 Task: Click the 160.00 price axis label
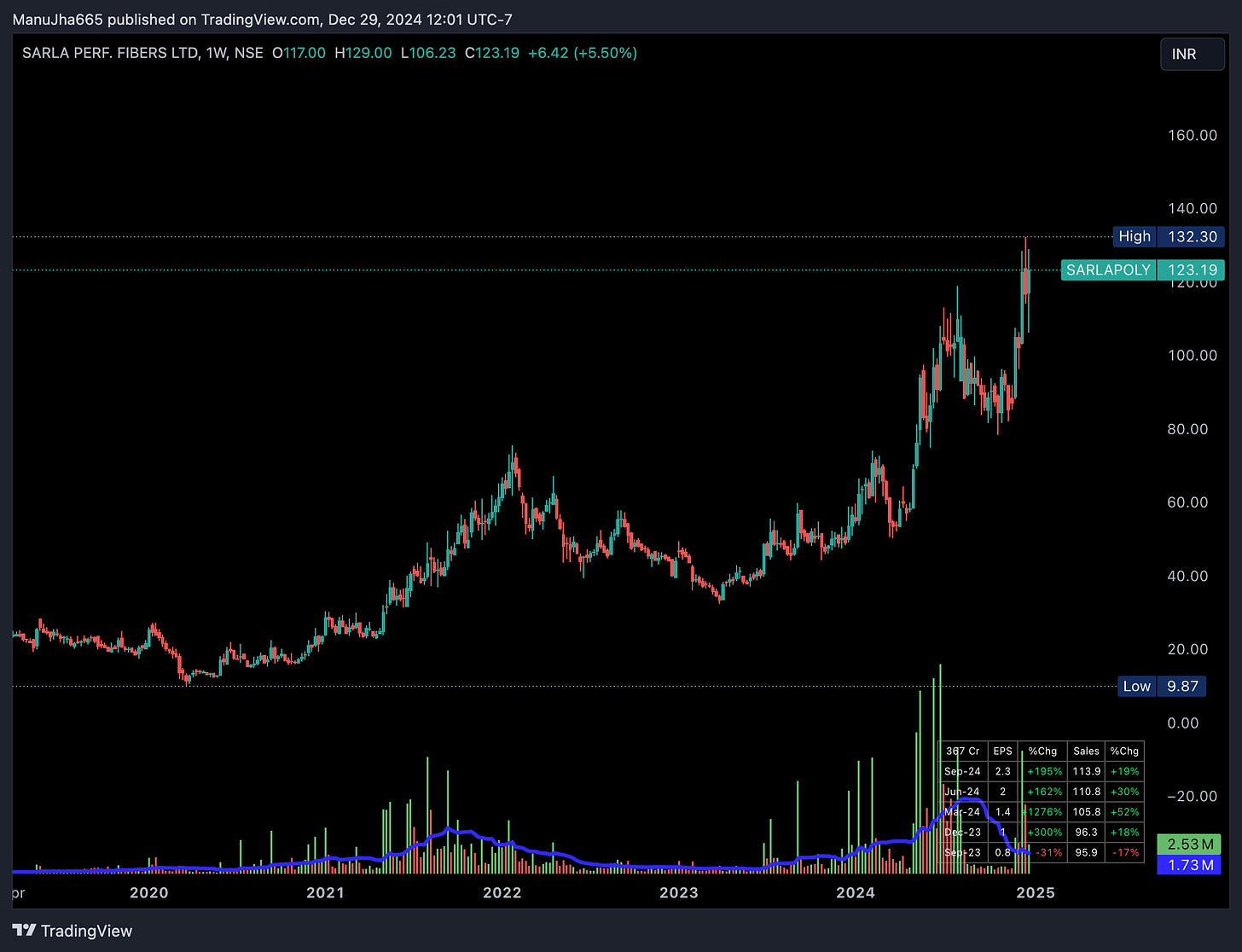pos(1193,135)
